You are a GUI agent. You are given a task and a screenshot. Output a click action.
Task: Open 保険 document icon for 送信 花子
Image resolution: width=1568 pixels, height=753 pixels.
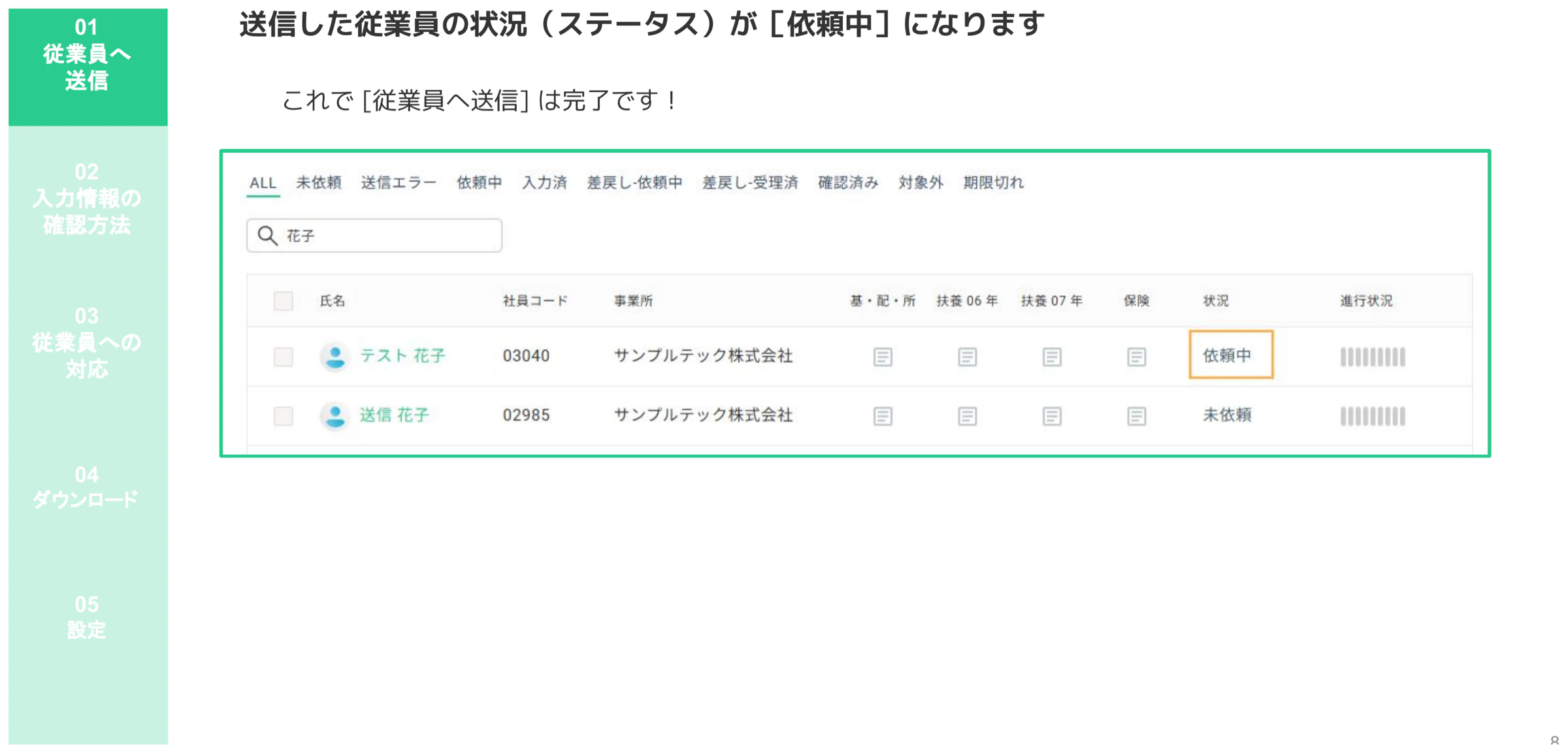1137,416
